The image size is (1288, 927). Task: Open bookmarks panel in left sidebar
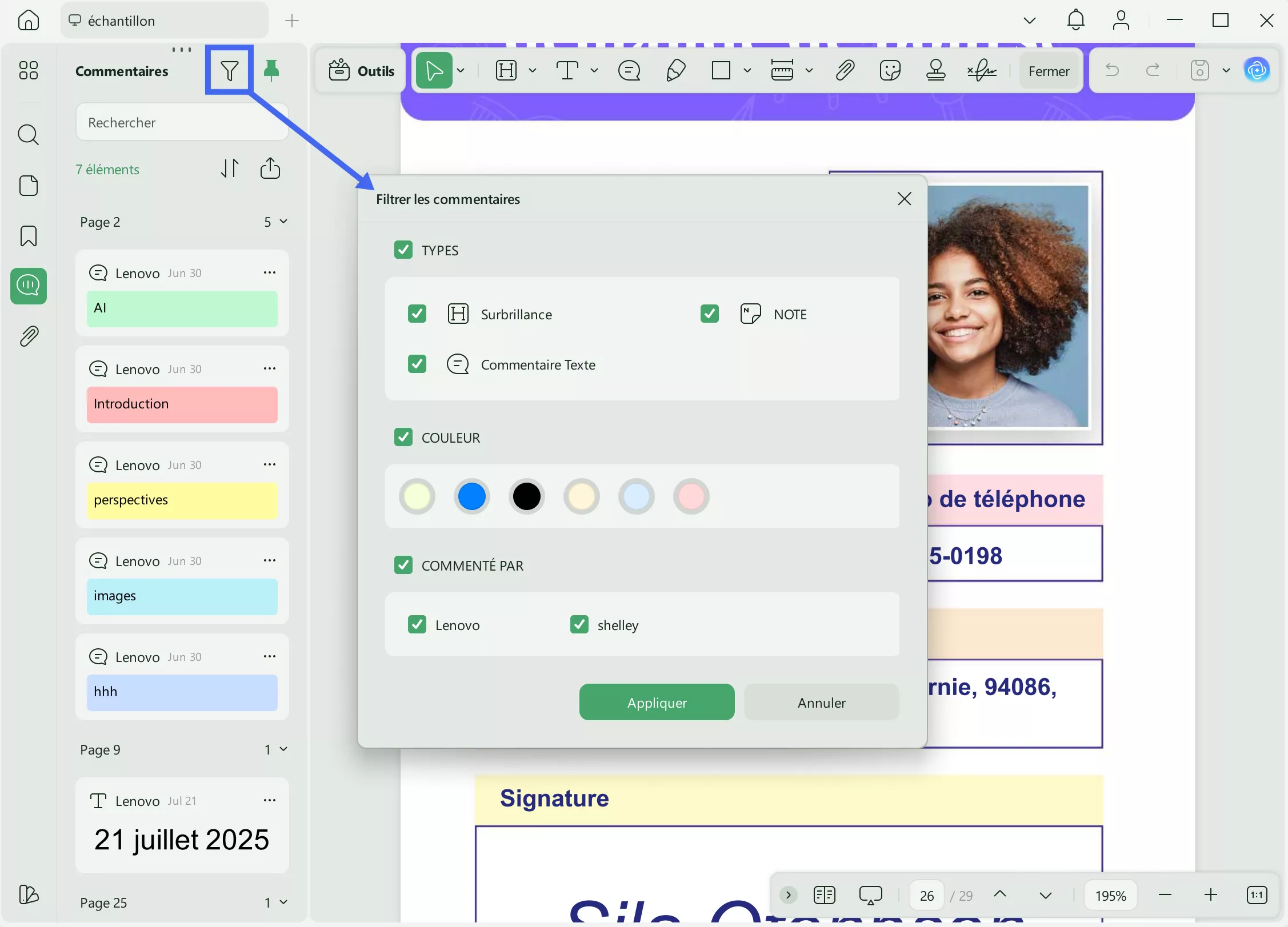29,236
